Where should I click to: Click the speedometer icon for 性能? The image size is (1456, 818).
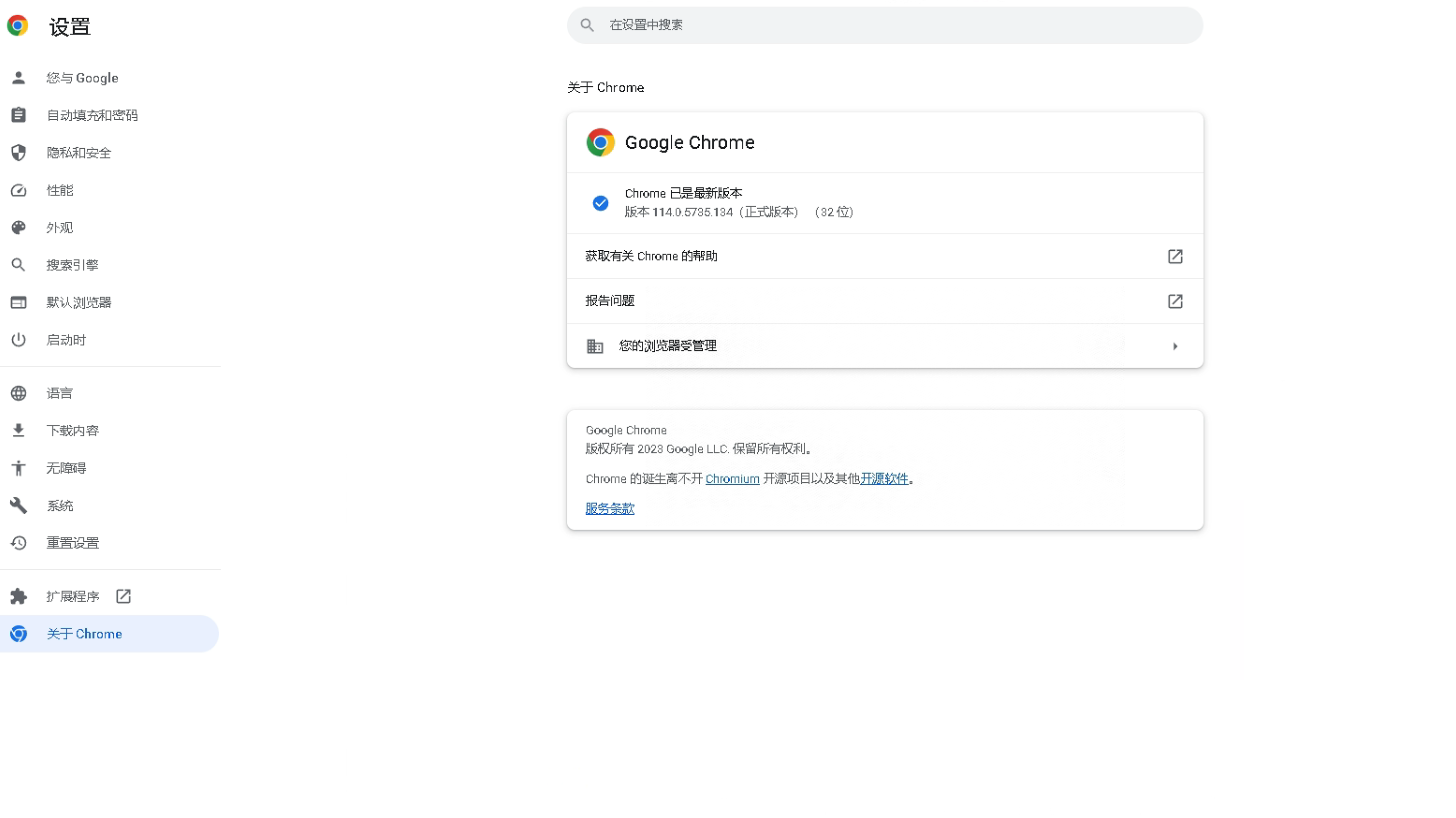coord(18,190)
